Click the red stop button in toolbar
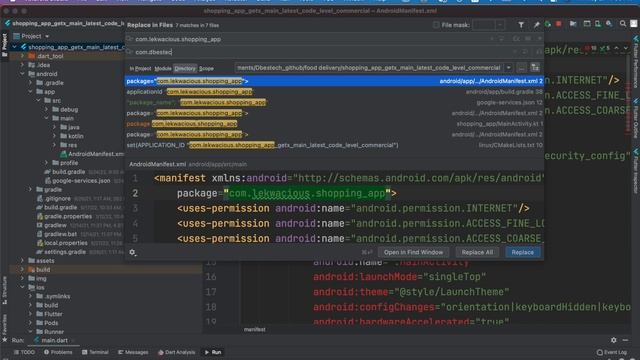 point(558,24)
